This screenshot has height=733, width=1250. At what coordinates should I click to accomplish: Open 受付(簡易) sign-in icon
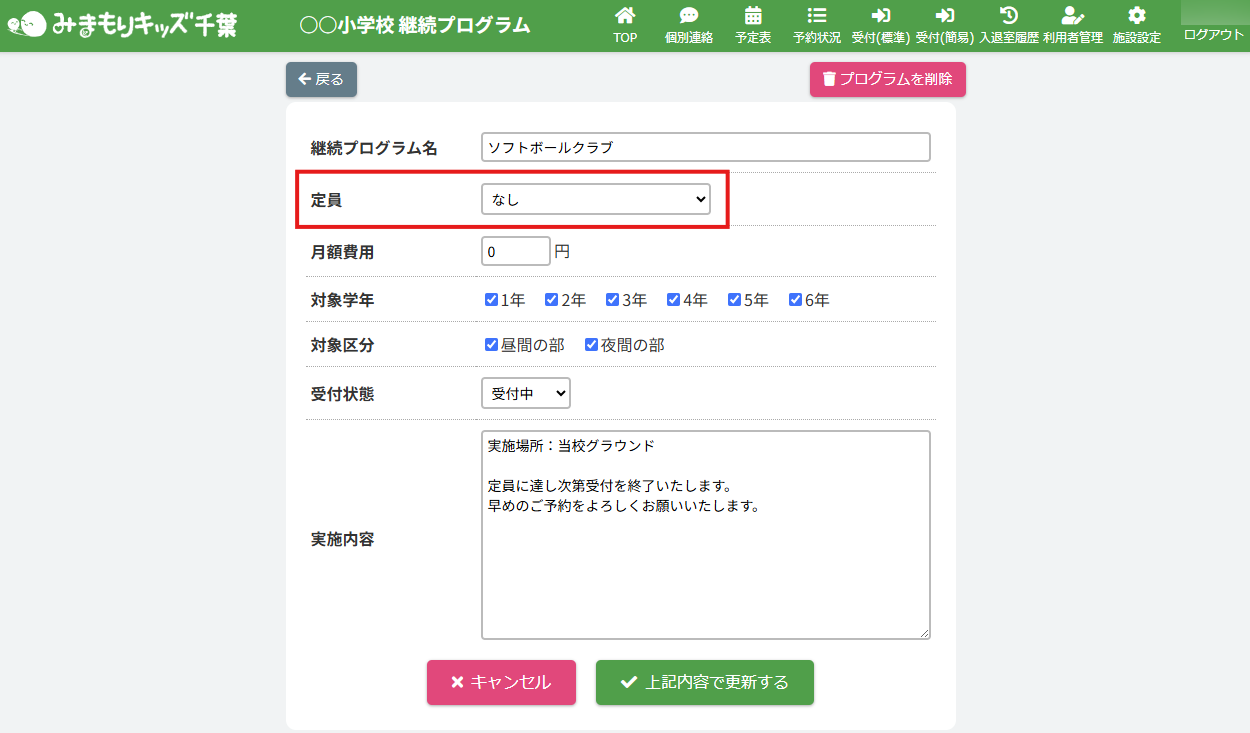tap(944, 16)
